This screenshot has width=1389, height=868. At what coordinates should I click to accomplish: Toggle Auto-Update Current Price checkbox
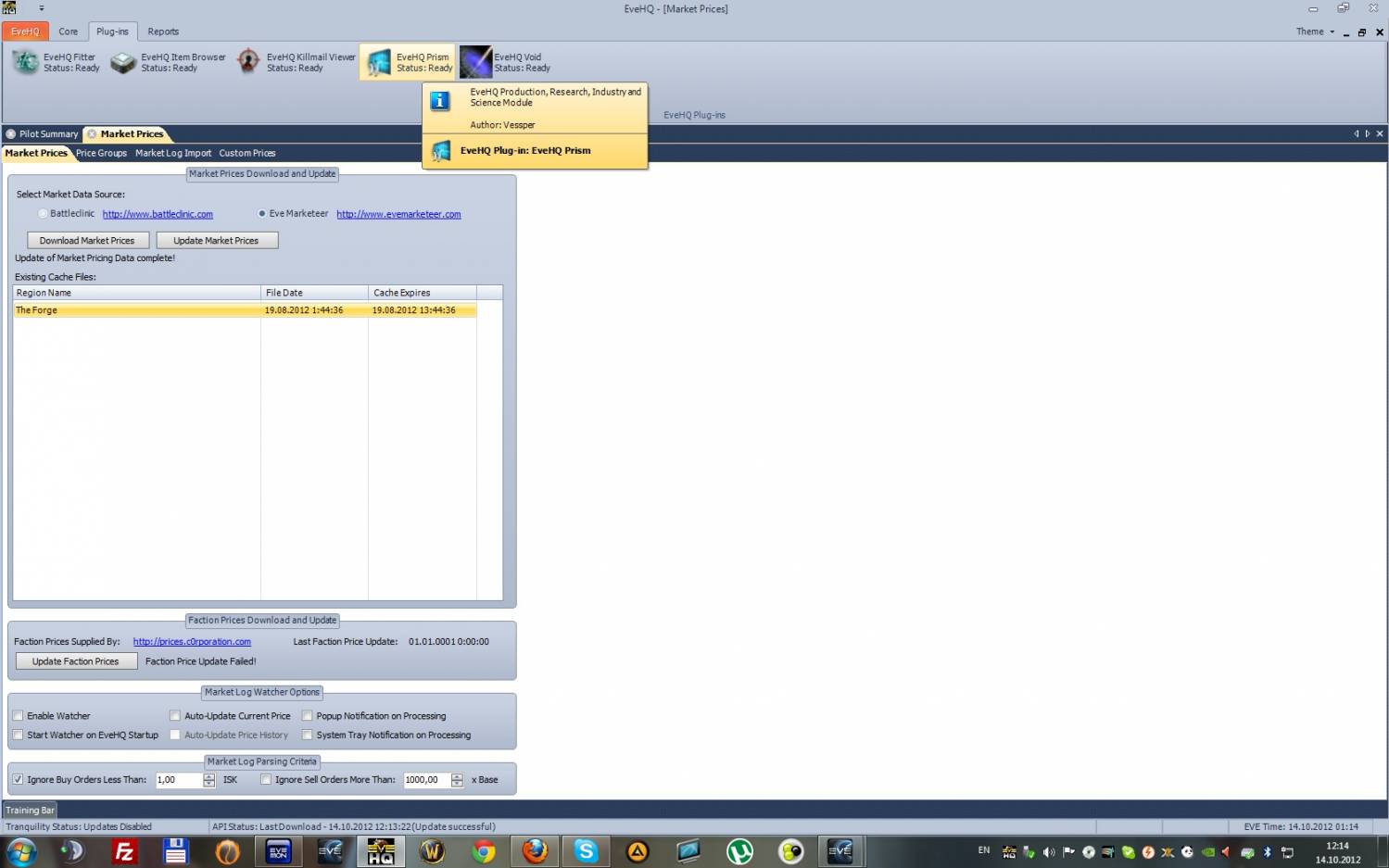[175, 716]
